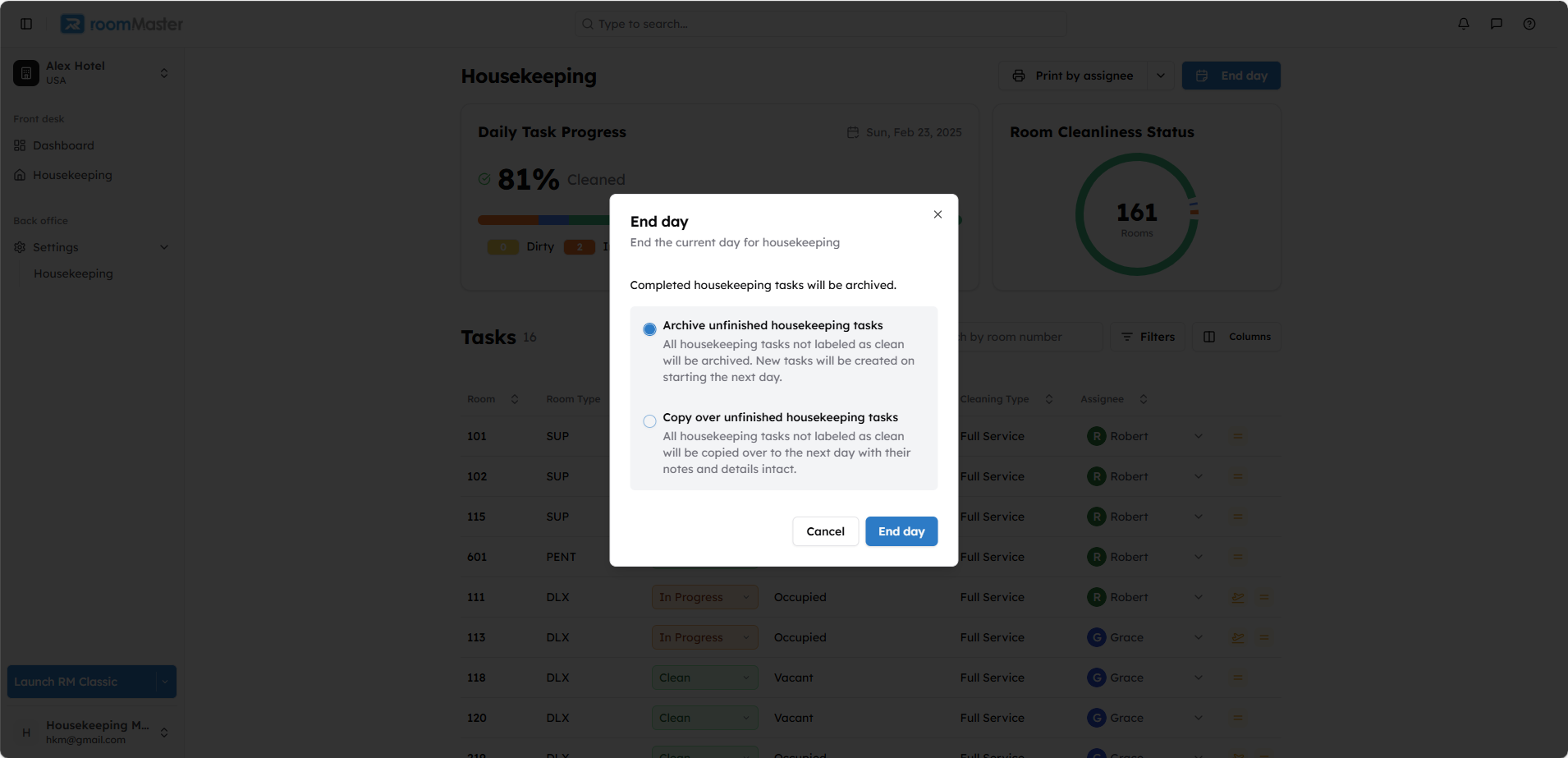Open the help question mark icon
1568x758 pixels.
(x=1529, y=24)
